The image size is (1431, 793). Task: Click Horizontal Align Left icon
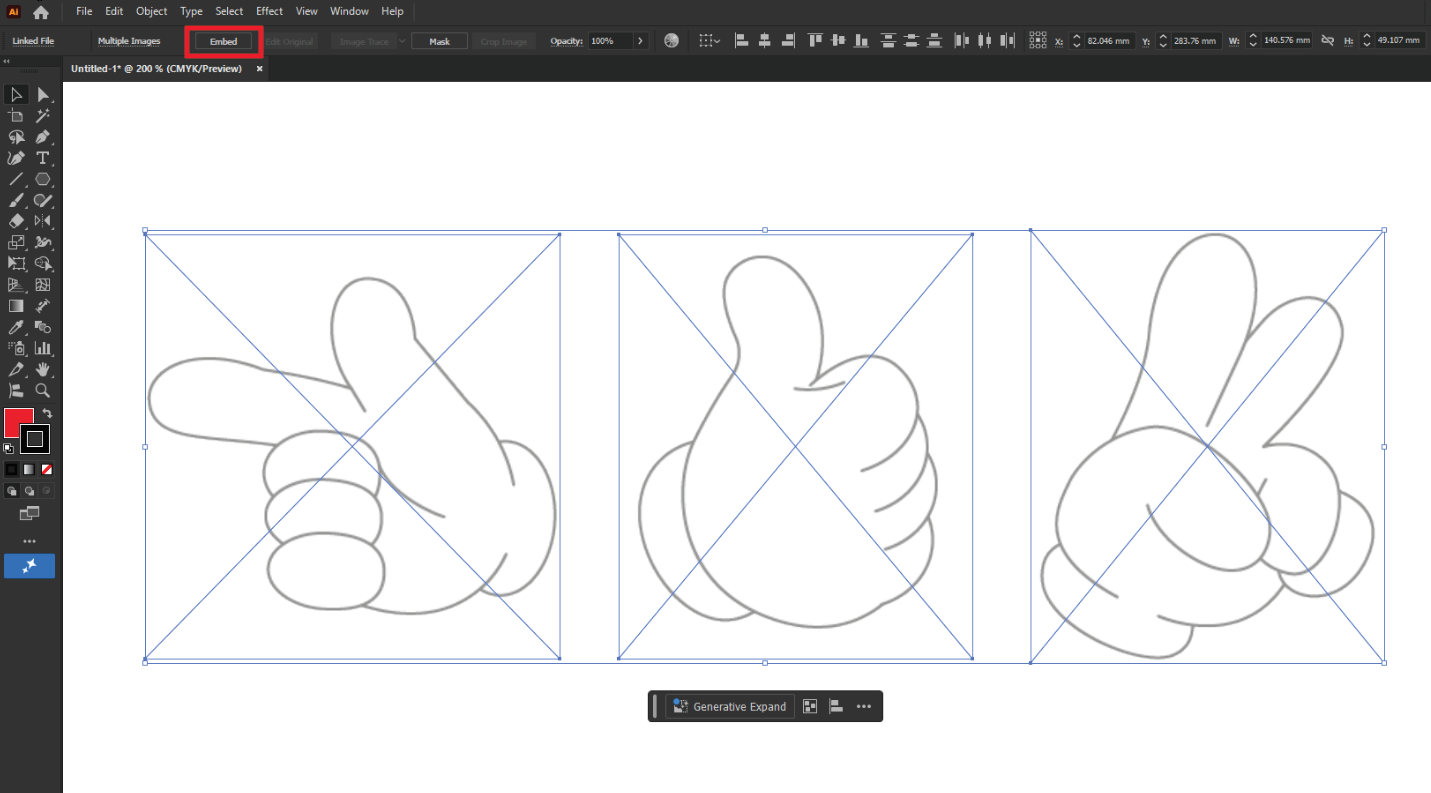pyautogui.click(x=742, y=41)
